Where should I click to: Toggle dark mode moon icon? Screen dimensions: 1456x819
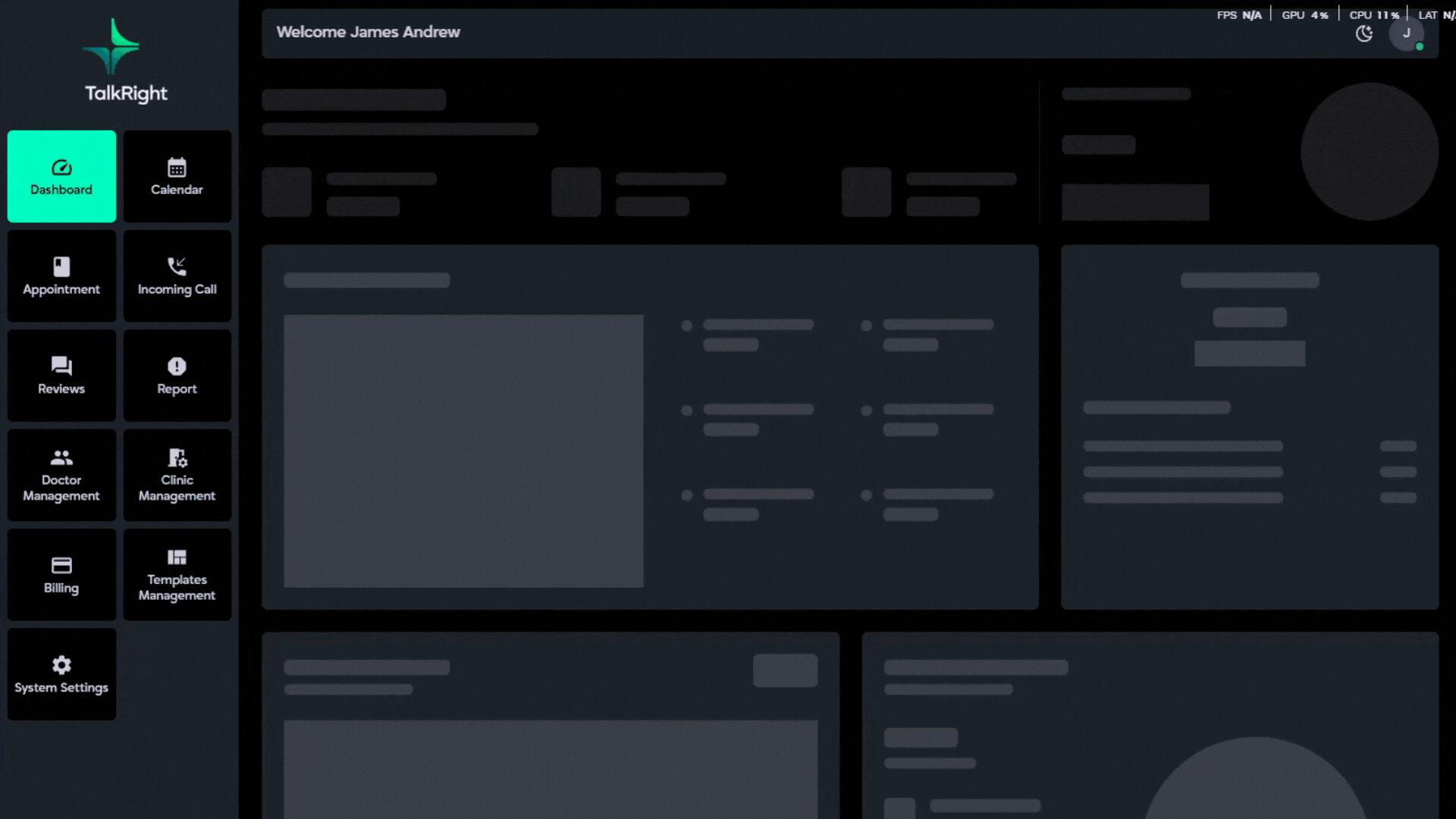click(x=1363, y=33)
